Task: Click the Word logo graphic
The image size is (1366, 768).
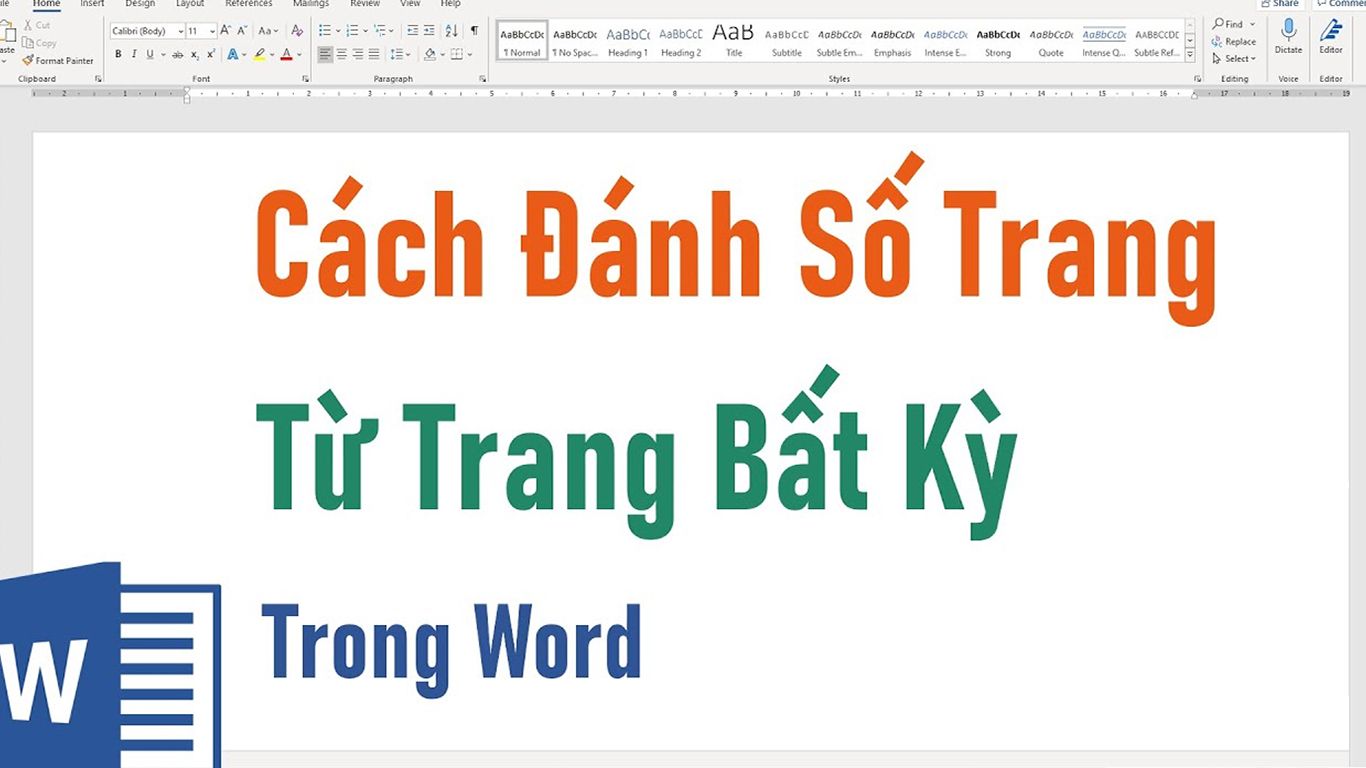Action: 110,665
